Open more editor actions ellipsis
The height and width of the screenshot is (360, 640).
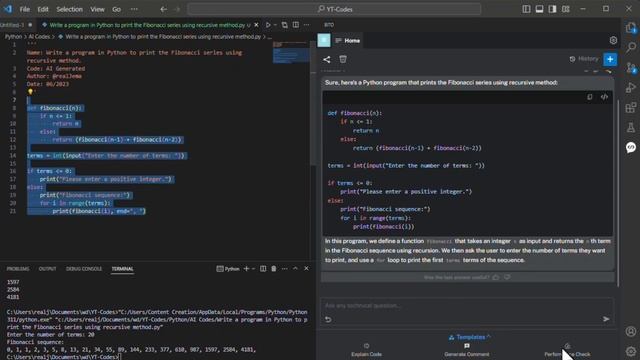tap(307, 25)
